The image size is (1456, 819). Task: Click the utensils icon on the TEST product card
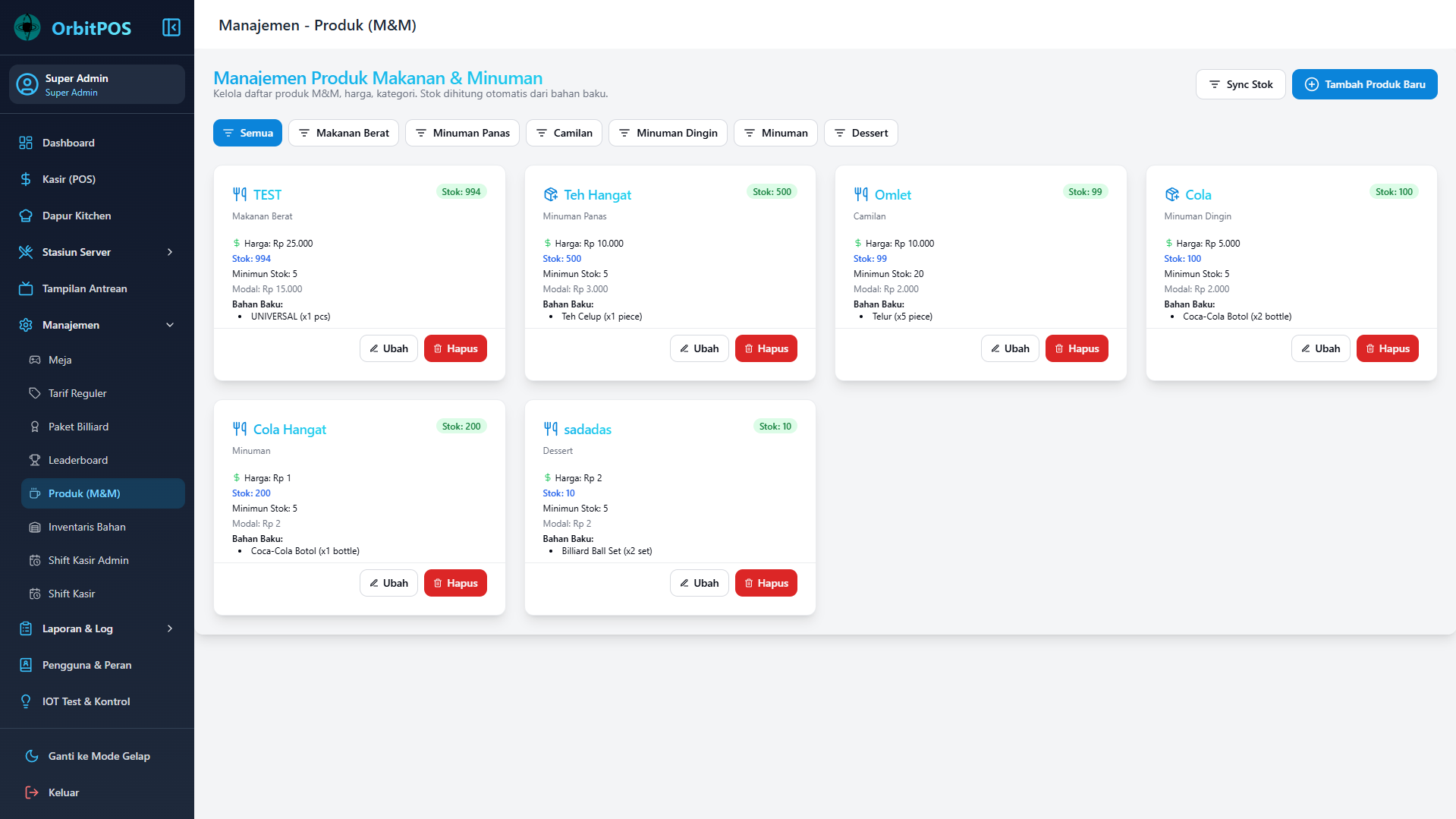point(240,194)
